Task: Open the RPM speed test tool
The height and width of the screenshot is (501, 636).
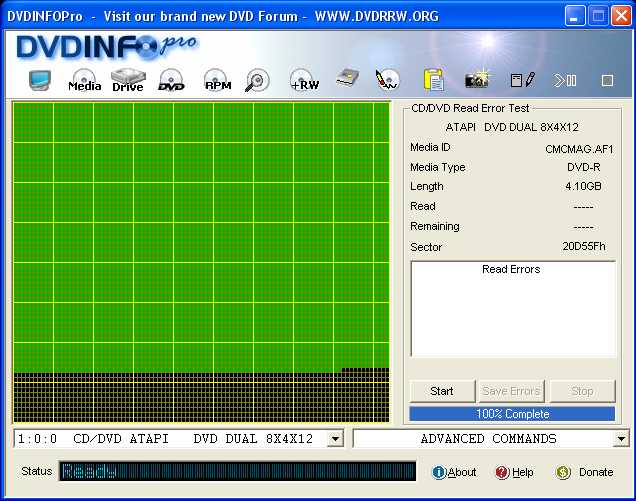Action: click(218, 80)
